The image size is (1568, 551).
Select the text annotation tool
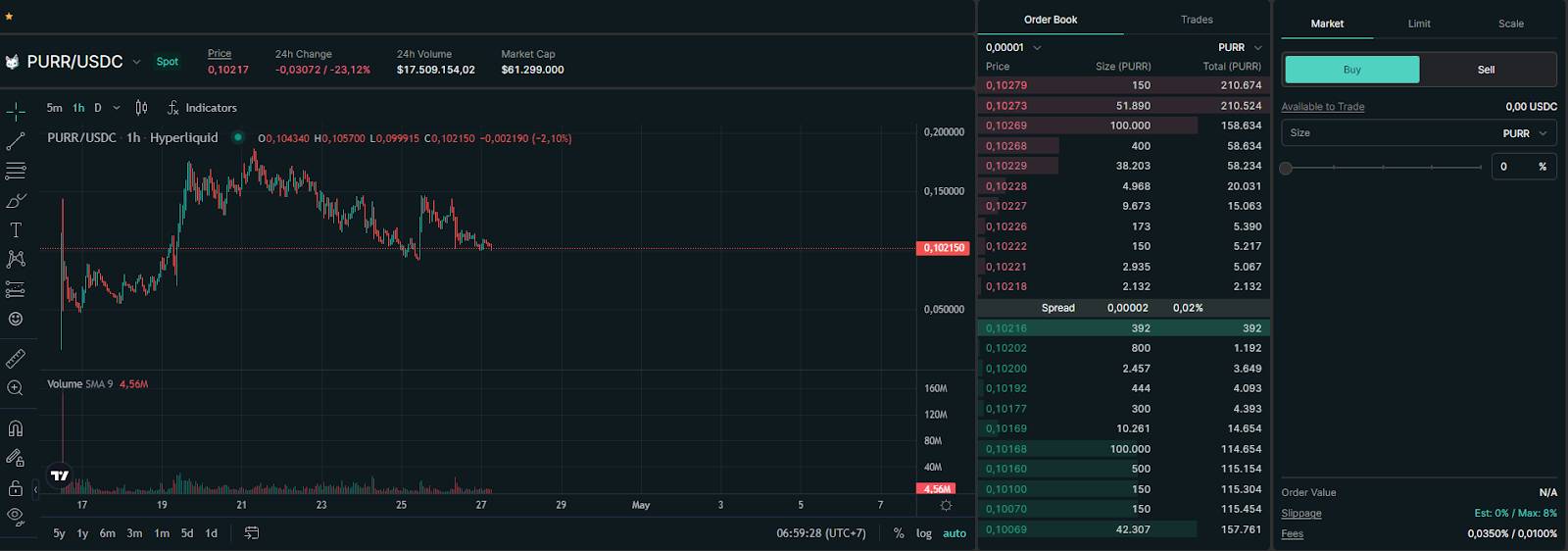[16, 230]
